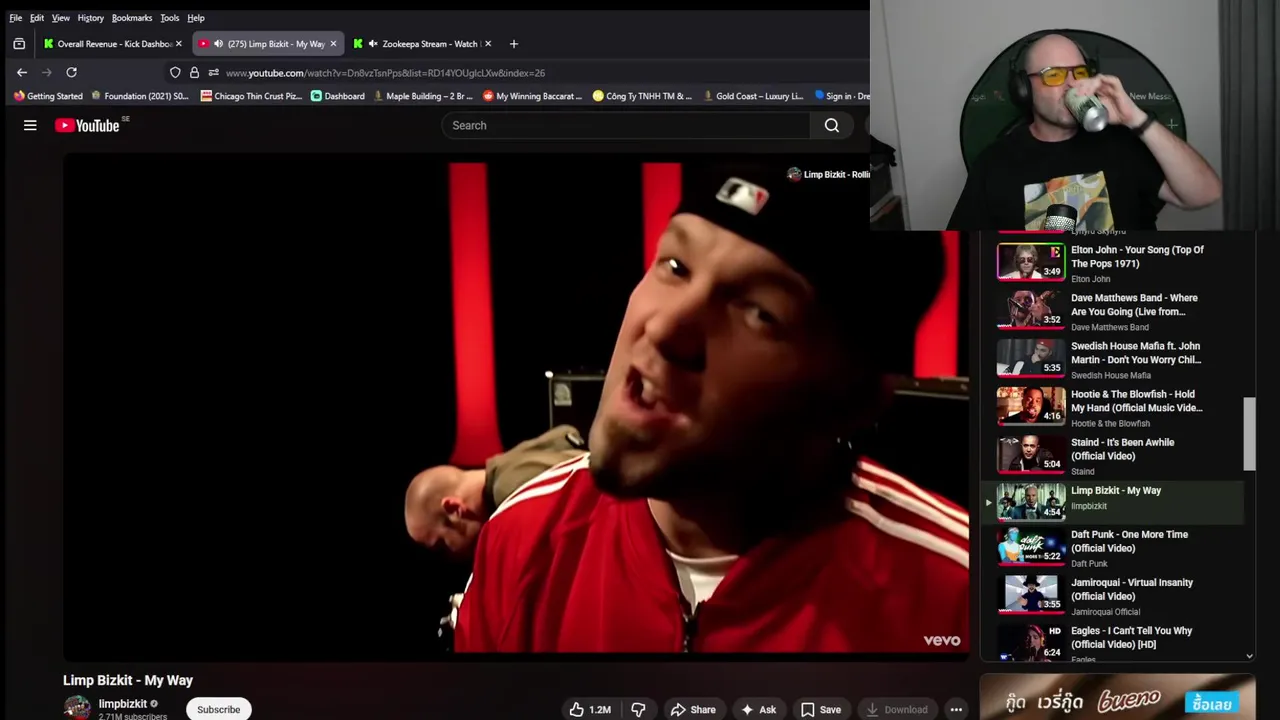Screen dimensions: 1280x720
Task: Play Staind It's Been Awhile thumbnail
Action: pos(1031,454)
